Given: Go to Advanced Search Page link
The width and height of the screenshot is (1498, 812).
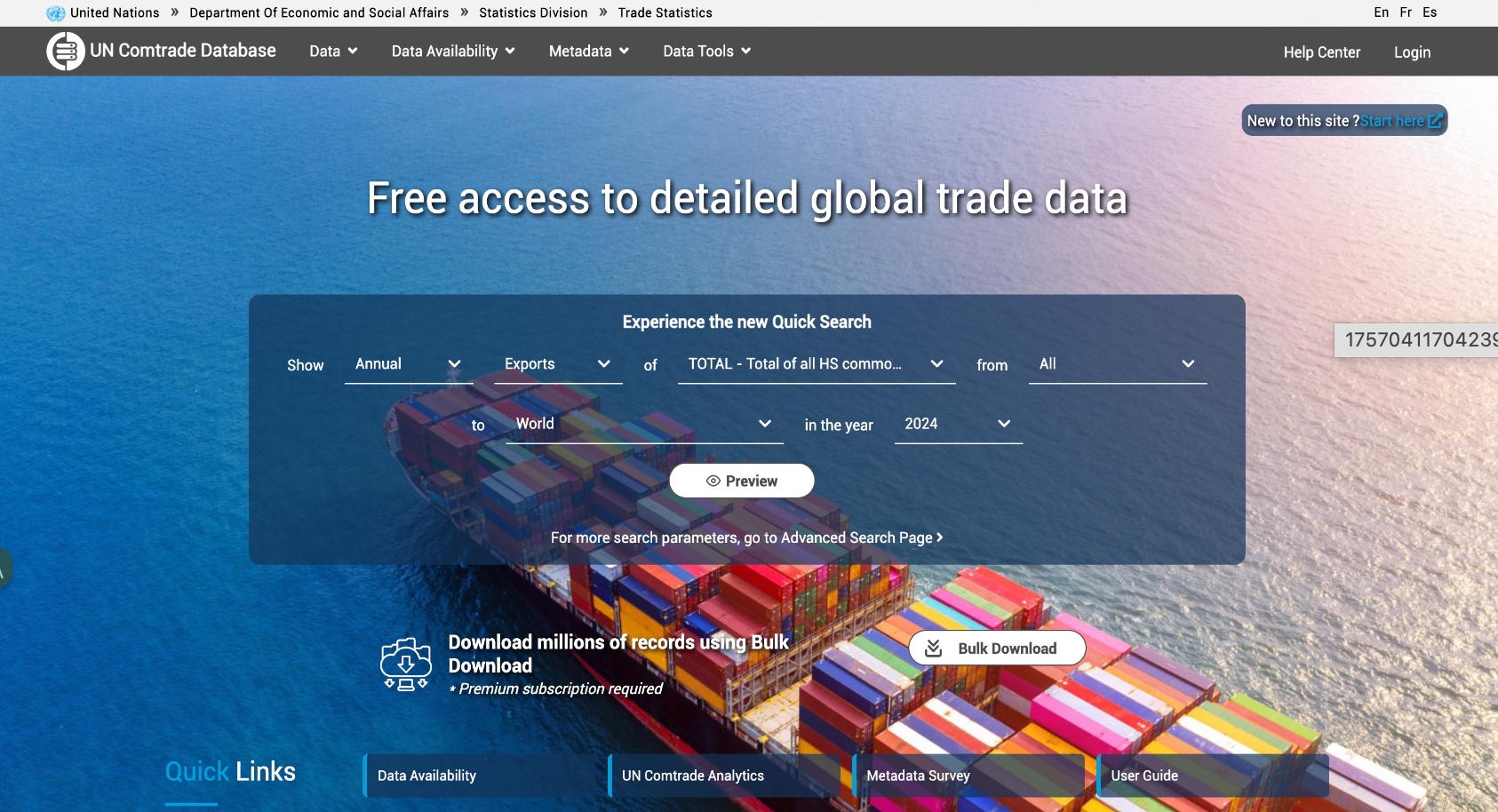Looking at the screenshot, I should tap(746, 537).
